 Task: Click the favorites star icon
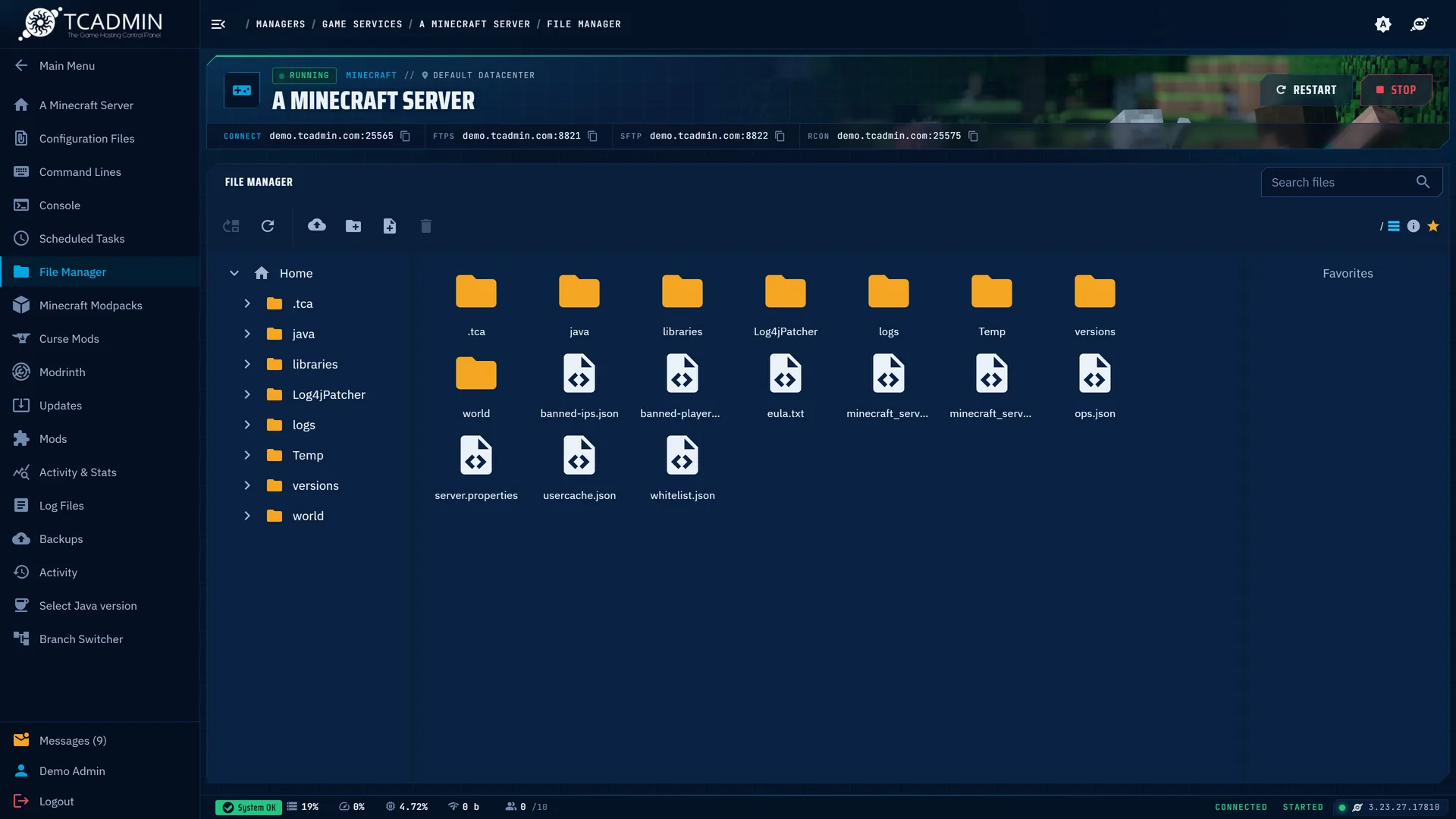(1433, 226)
